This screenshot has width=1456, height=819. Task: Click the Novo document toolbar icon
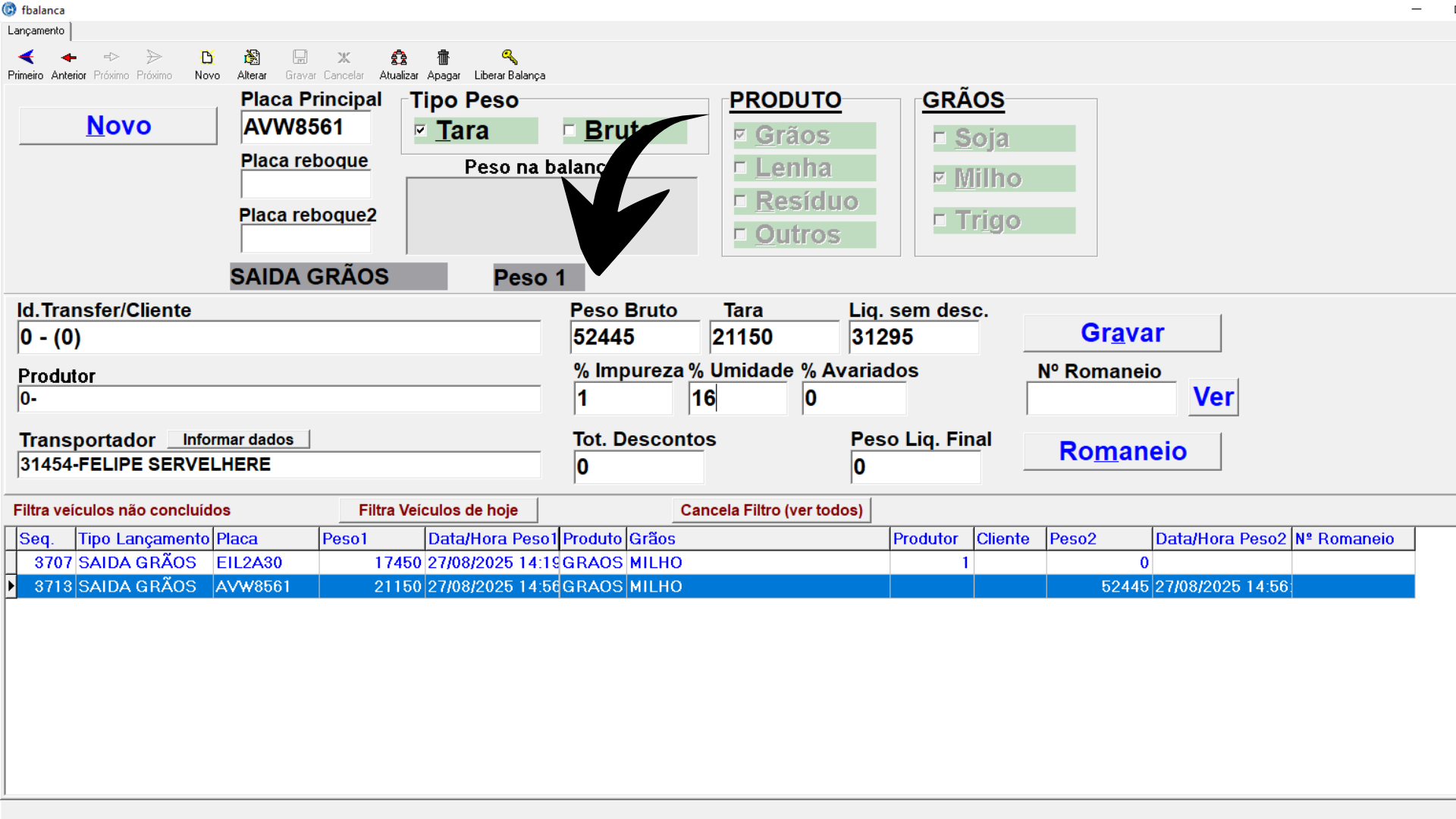(x=206, y=58)
